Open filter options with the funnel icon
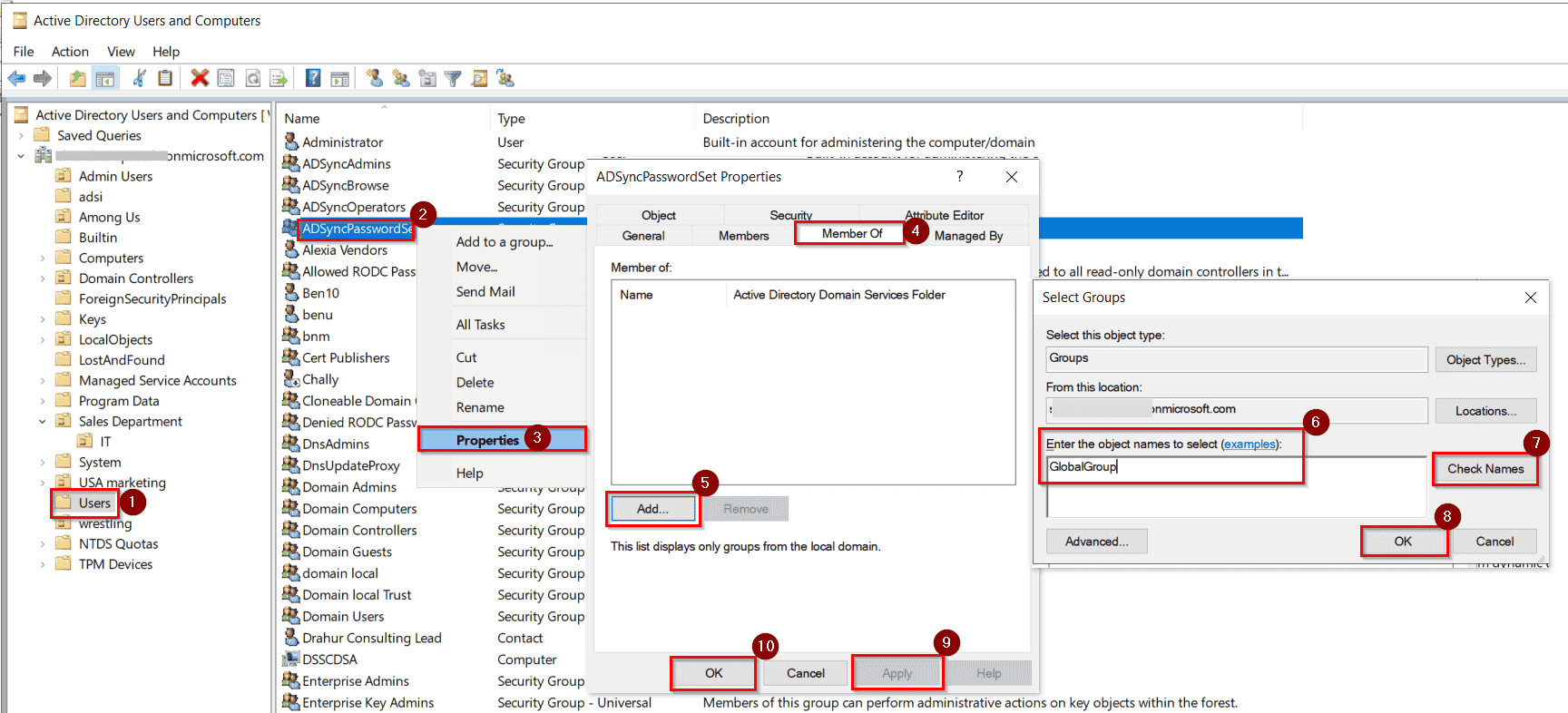Screen dimensions: 1568x713 [x=453, y=79]
